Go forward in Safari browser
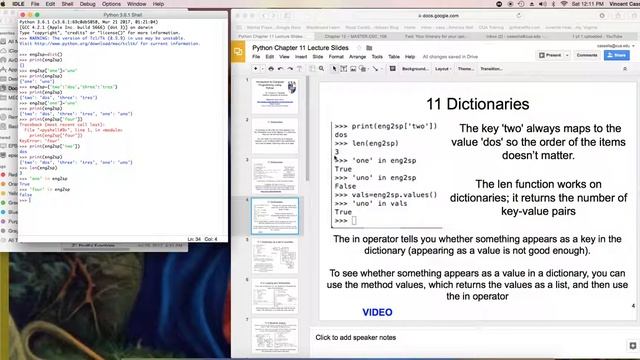This screenshot has width=640, height=360. point(273,16)
